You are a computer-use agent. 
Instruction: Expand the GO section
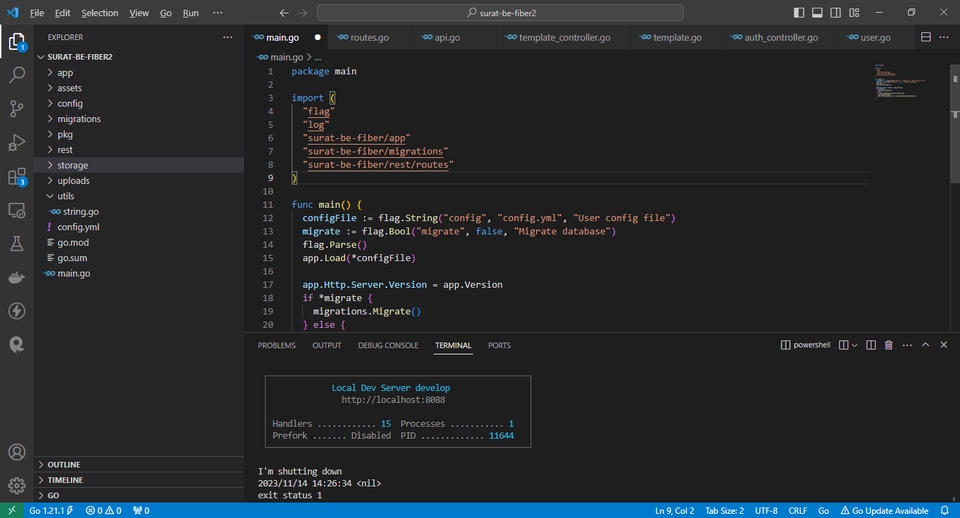(x=140, y=495)
